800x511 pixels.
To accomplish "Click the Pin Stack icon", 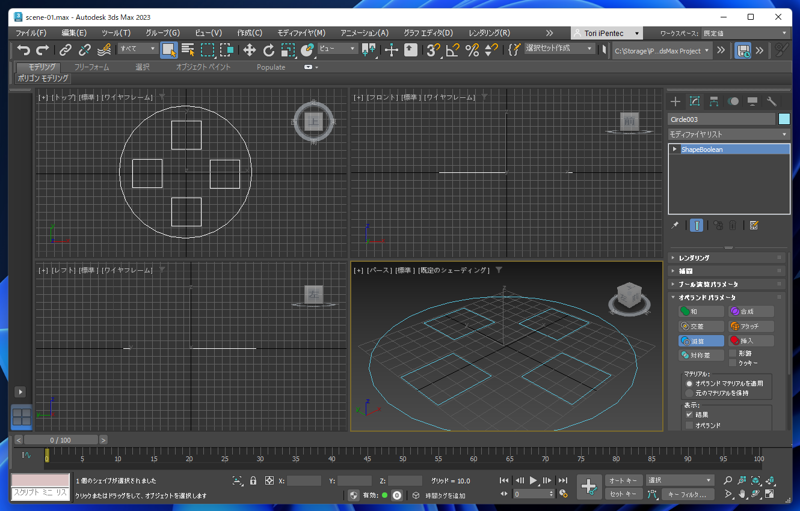I will pyautogui.click(x=674, y=225).
